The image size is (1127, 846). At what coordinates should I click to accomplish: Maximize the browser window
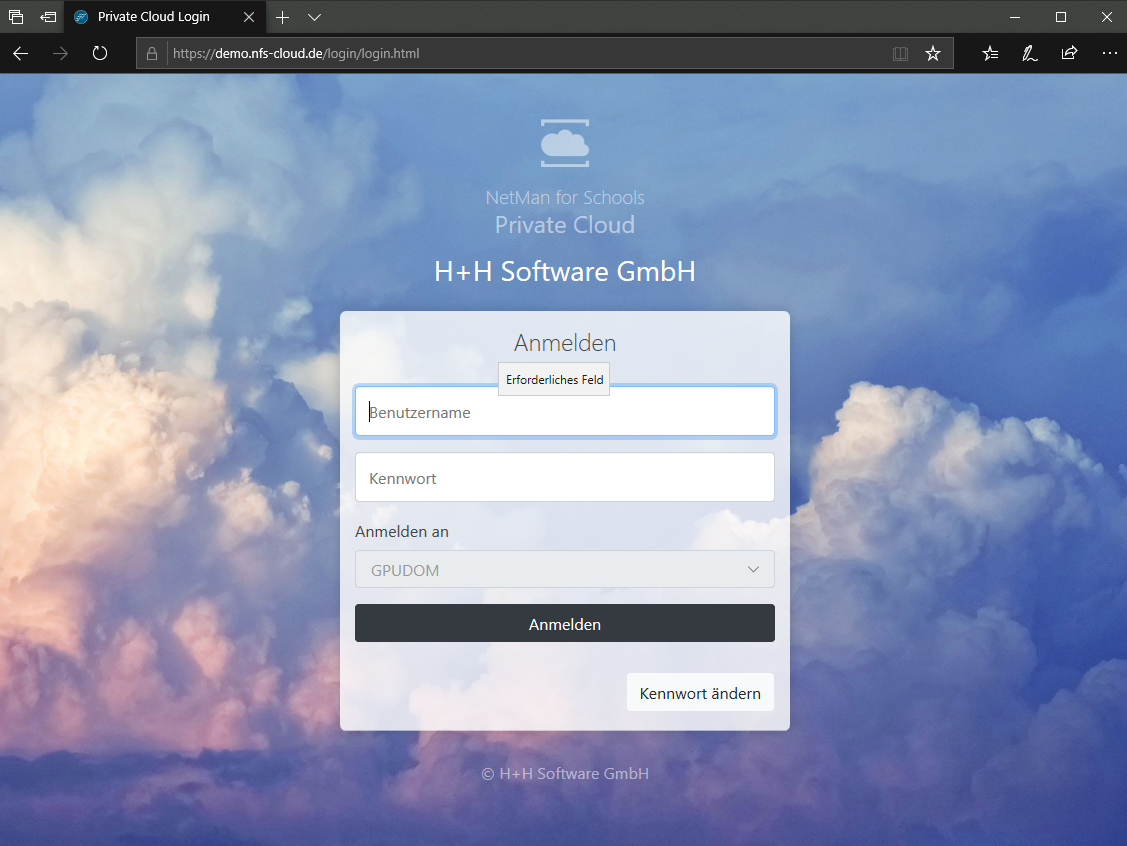pos(1061,17)
